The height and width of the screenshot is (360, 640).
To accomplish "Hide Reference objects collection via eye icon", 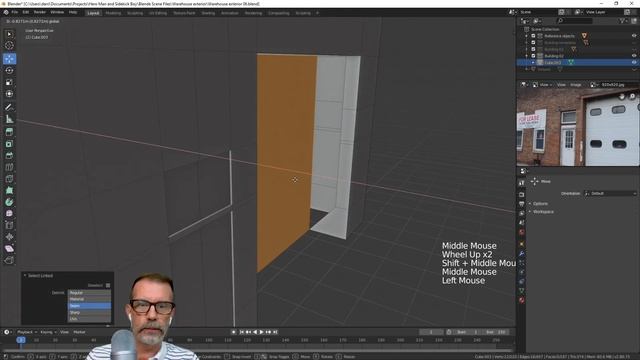I will pos(634,36).
